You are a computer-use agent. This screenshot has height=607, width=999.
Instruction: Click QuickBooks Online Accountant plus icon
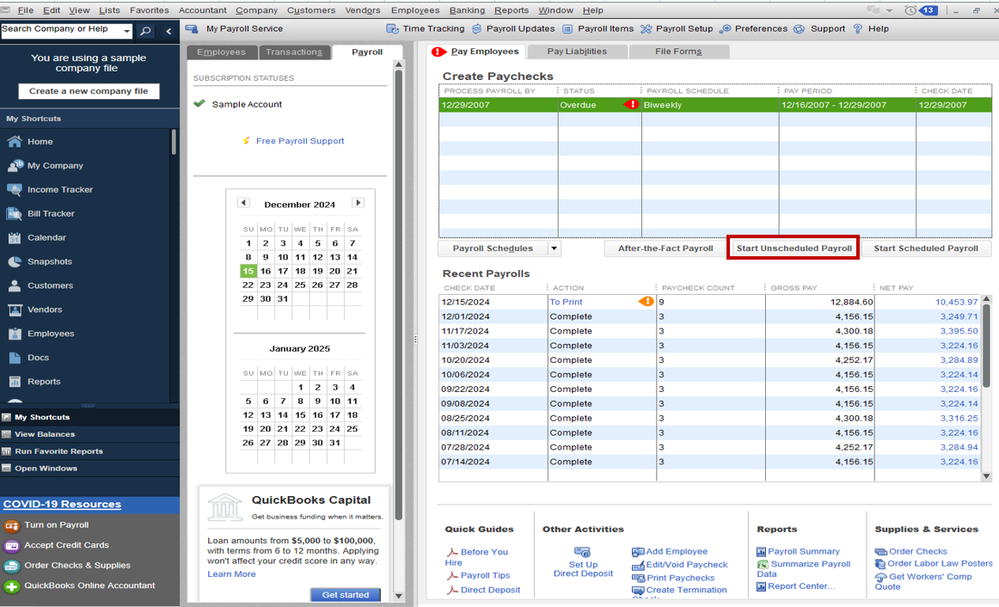11,586
